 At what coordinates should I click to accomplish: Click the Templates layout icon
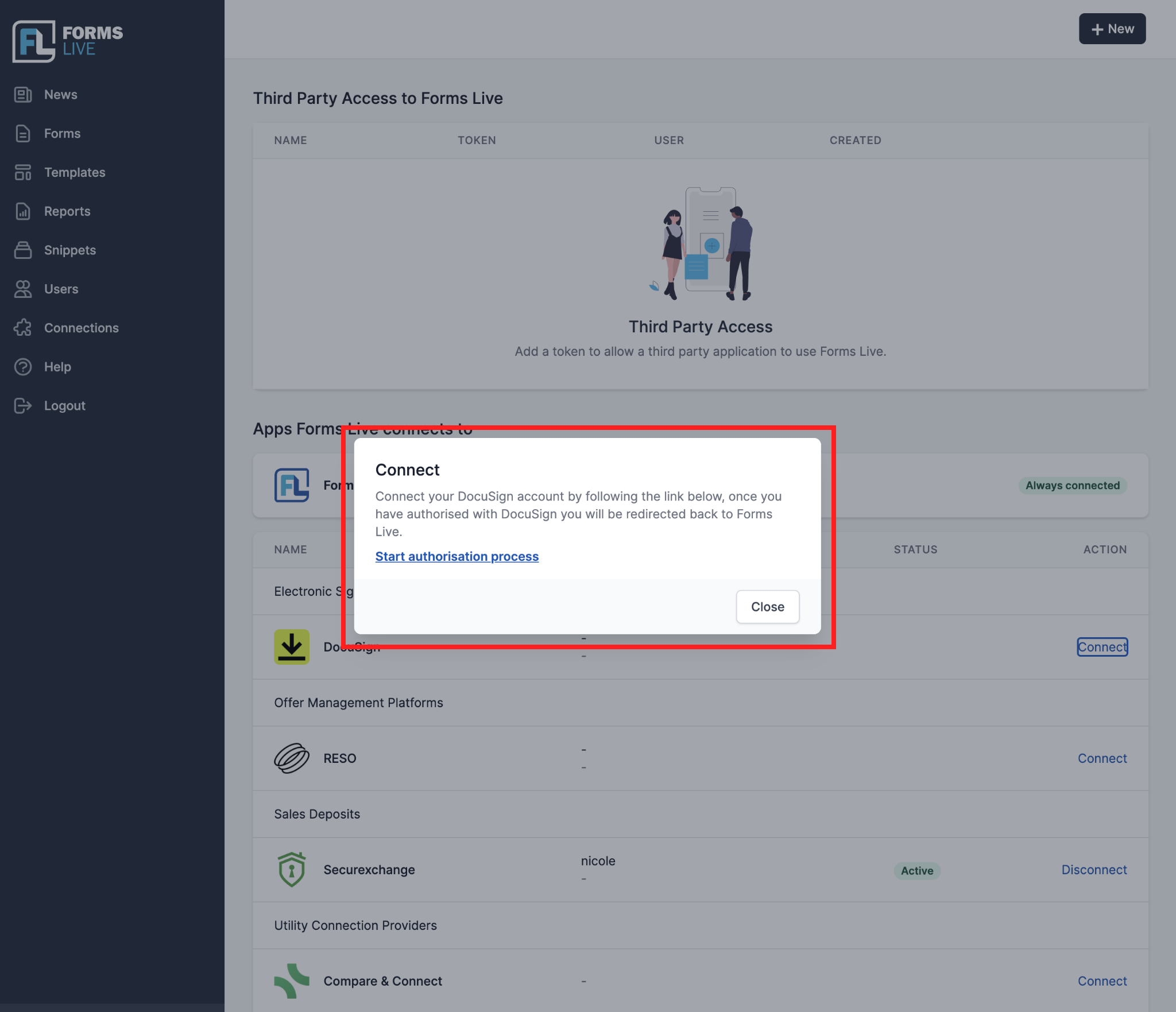[x=23, y=172]
